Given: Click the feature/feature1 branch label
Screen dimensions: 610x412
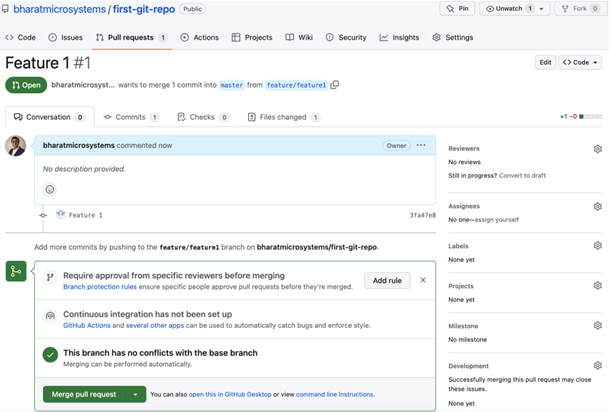Looking at the screenshot, I should [x=296, y=85].
